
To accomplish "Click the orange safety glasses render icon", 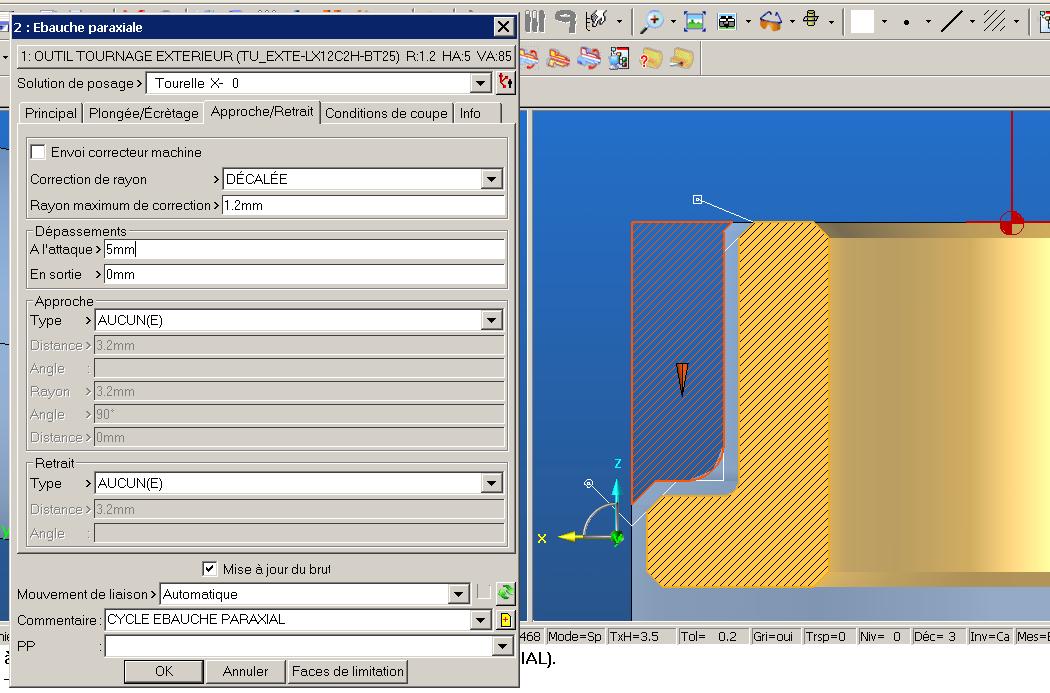I will coord(771,22).
